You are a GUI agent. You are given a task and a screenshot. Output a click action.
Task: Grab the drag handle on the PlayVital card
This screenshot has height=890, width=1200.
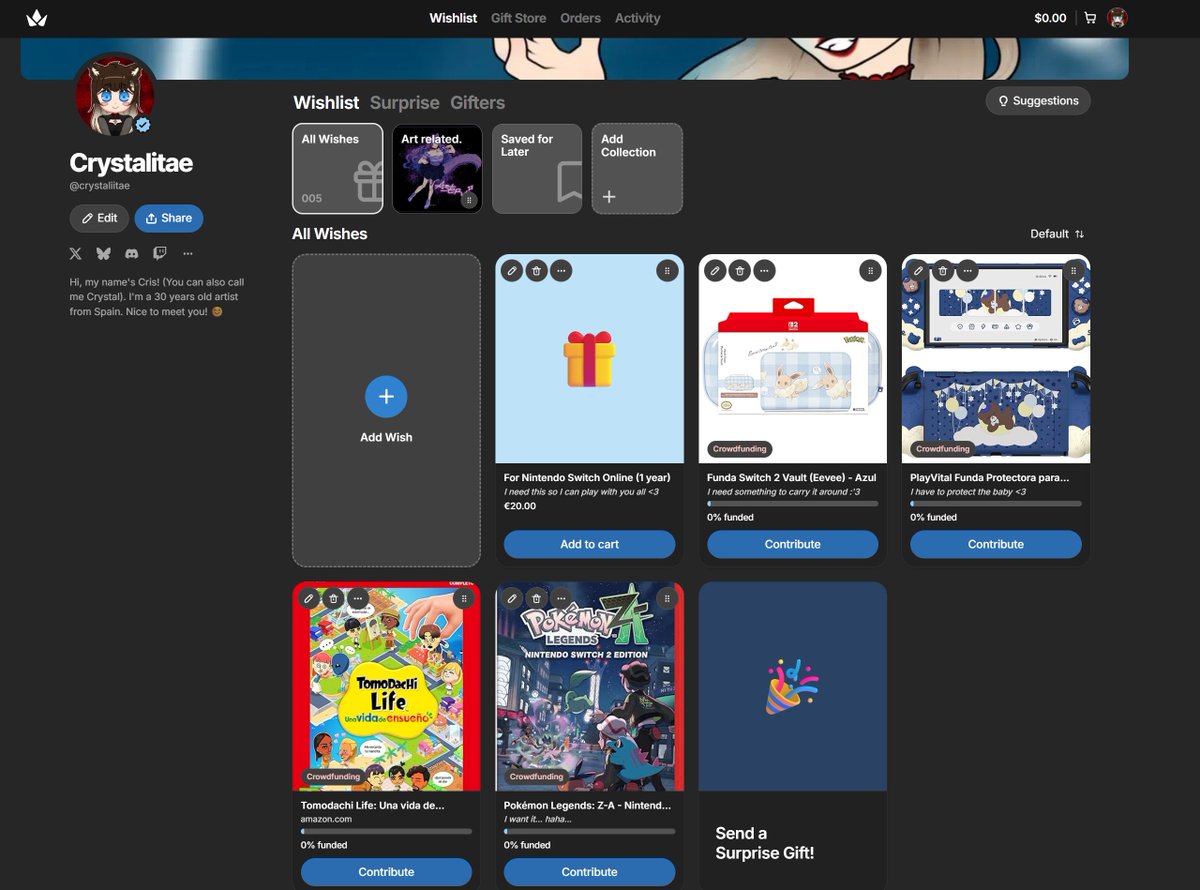tap(1073, 270)
